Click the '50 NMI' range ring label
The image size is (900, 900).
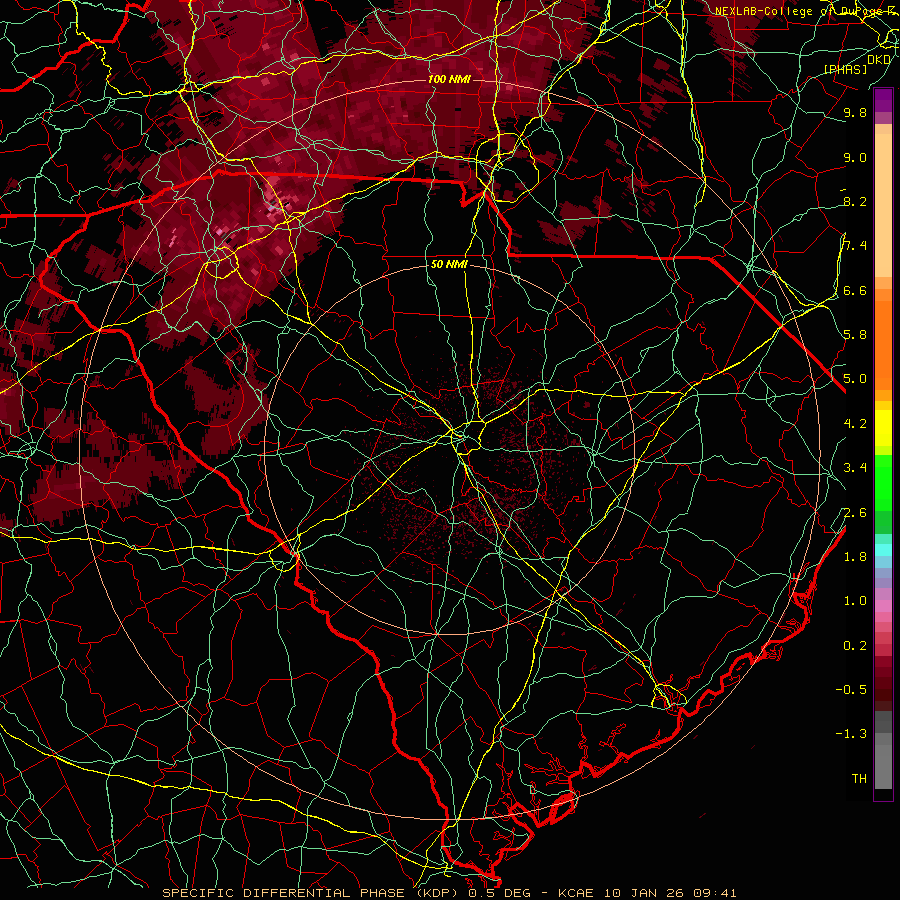pyautogui.click(x=449, y=265)
